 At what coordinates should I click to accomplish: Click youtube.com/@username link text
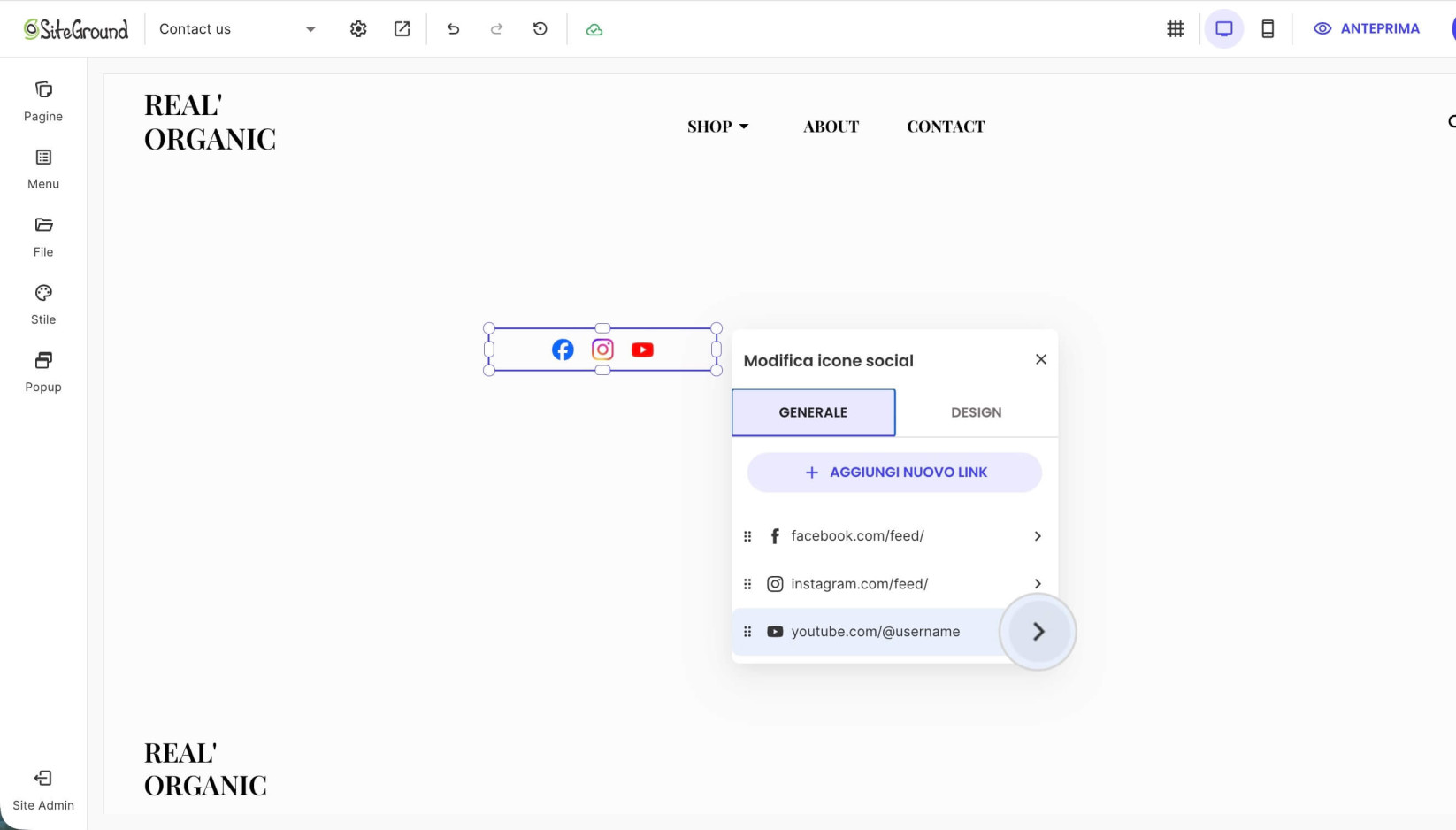(876, 632)
